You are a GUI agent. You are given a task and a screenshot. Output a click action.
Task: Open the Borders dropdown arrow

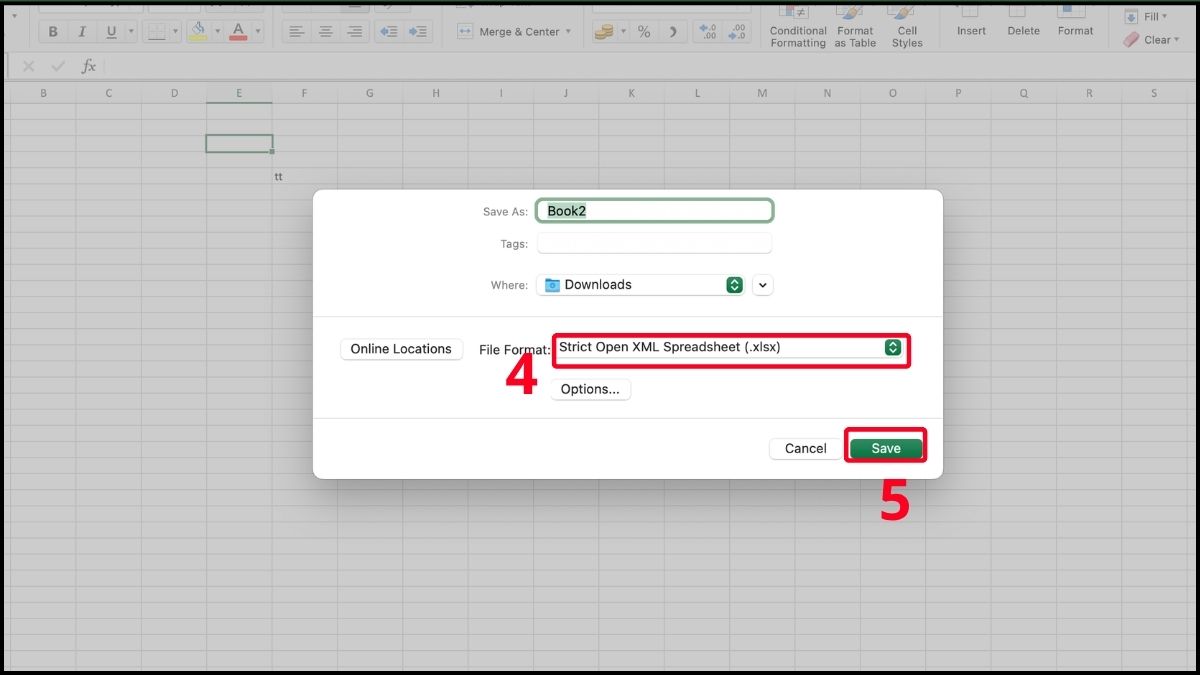176,32
